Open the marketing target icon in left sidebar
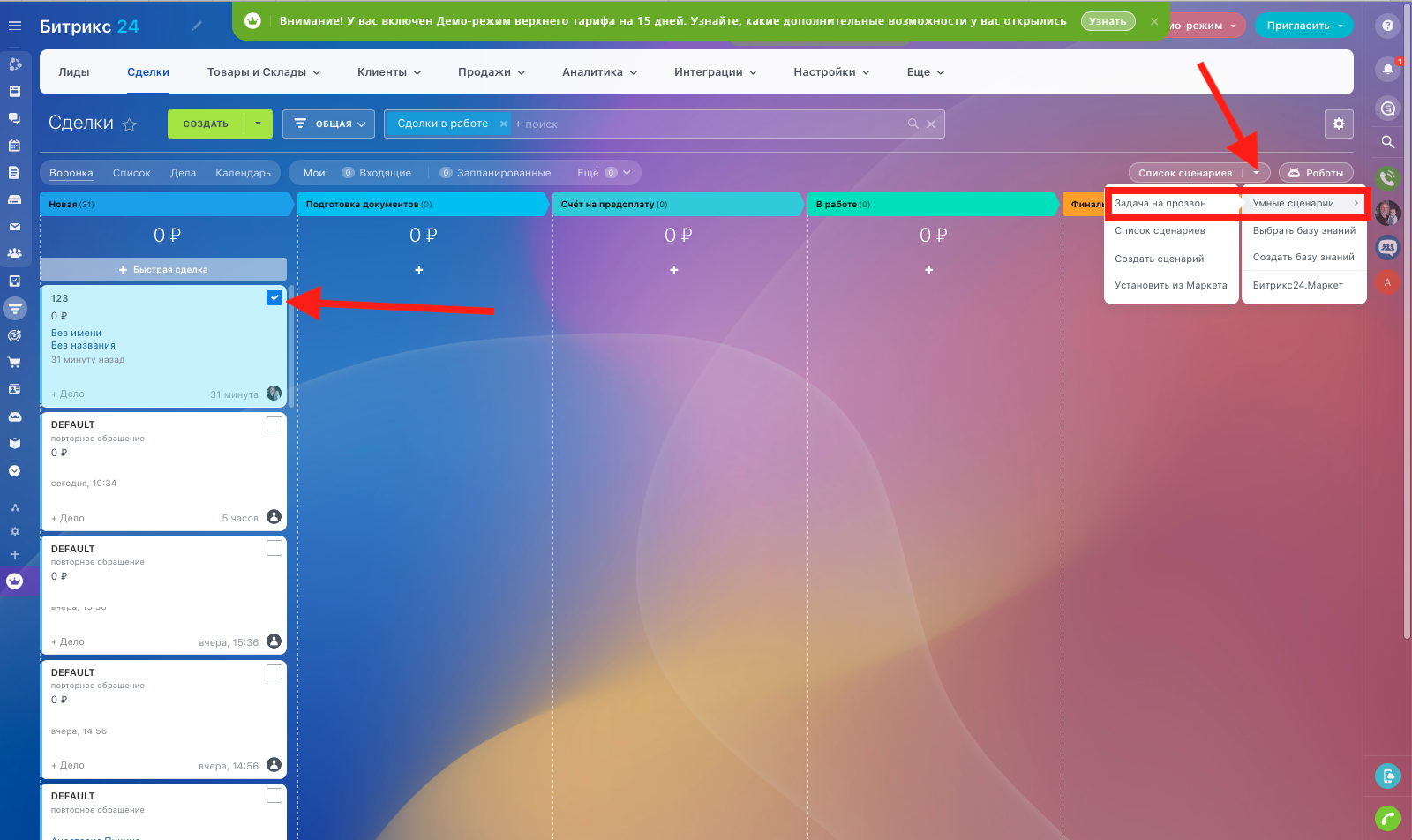Screen dimensions: 1412x840 tap(14, 335)
